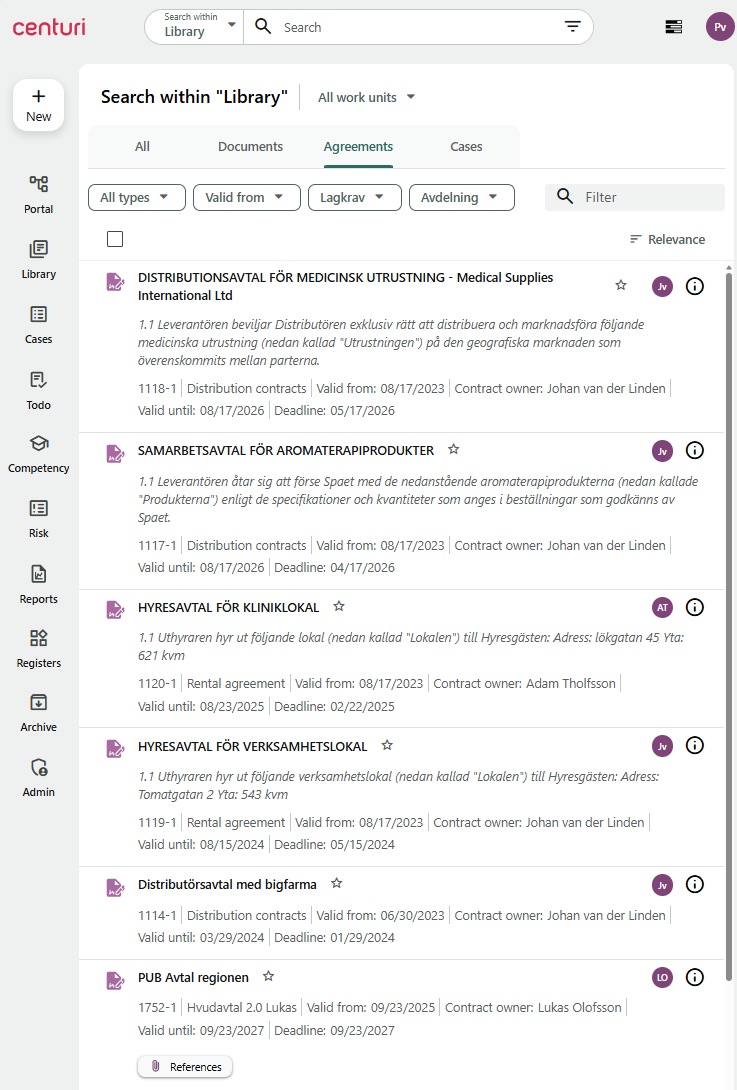Open the Reports section
The height and width of the screenshot is (1090, 737).
tap(38, 585)
